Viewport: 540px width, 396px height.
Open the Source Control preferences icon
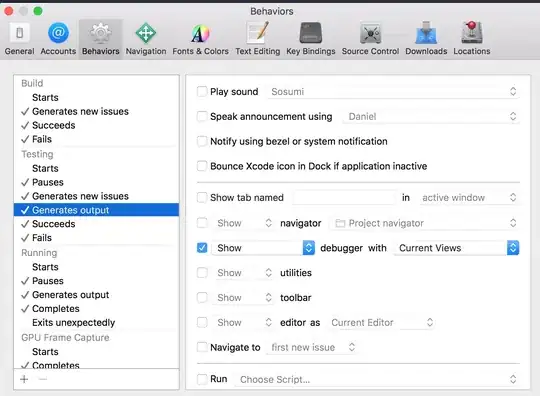(370, 33)
